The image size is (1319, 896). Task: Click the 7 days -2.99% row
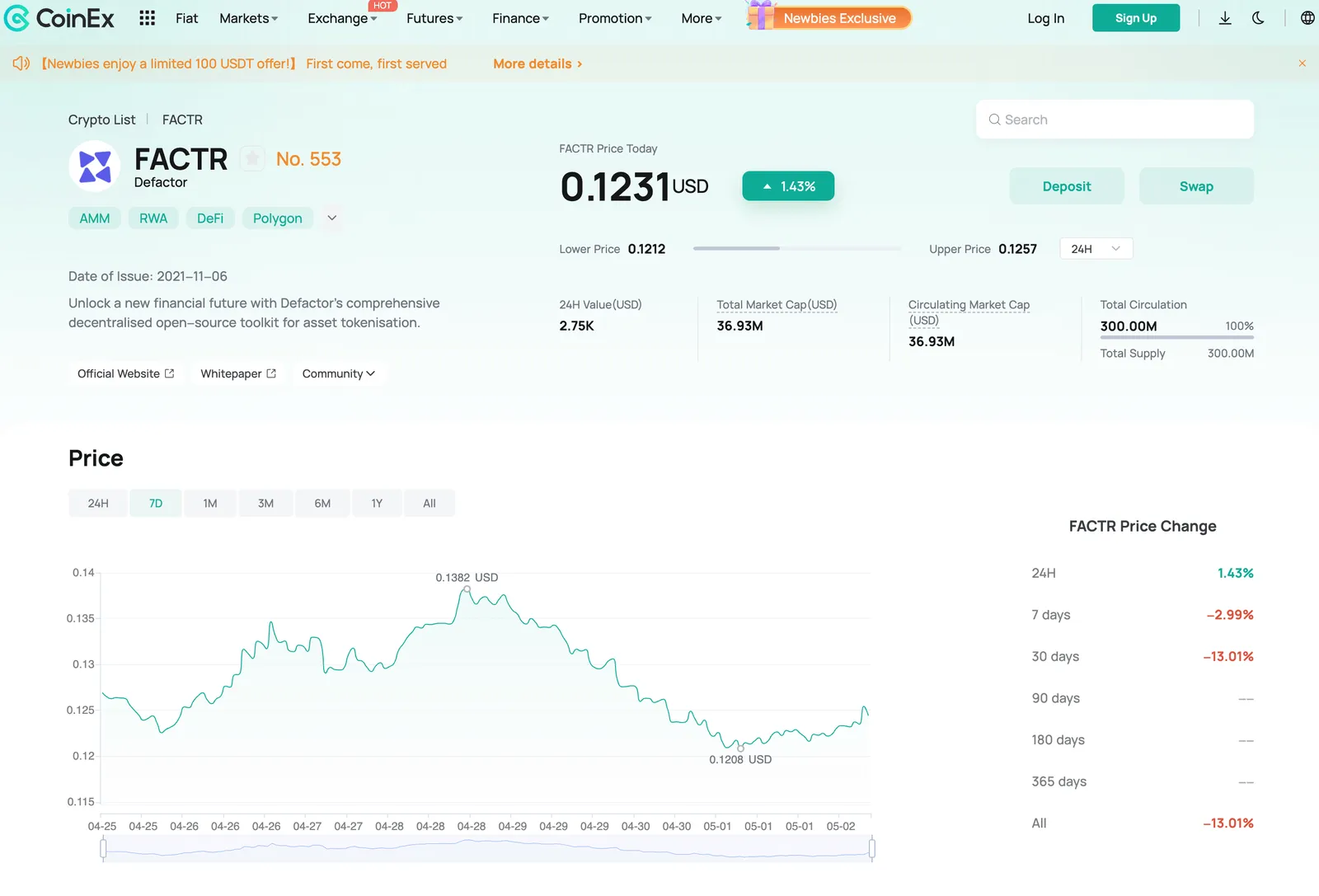(x=1143, y=615)
